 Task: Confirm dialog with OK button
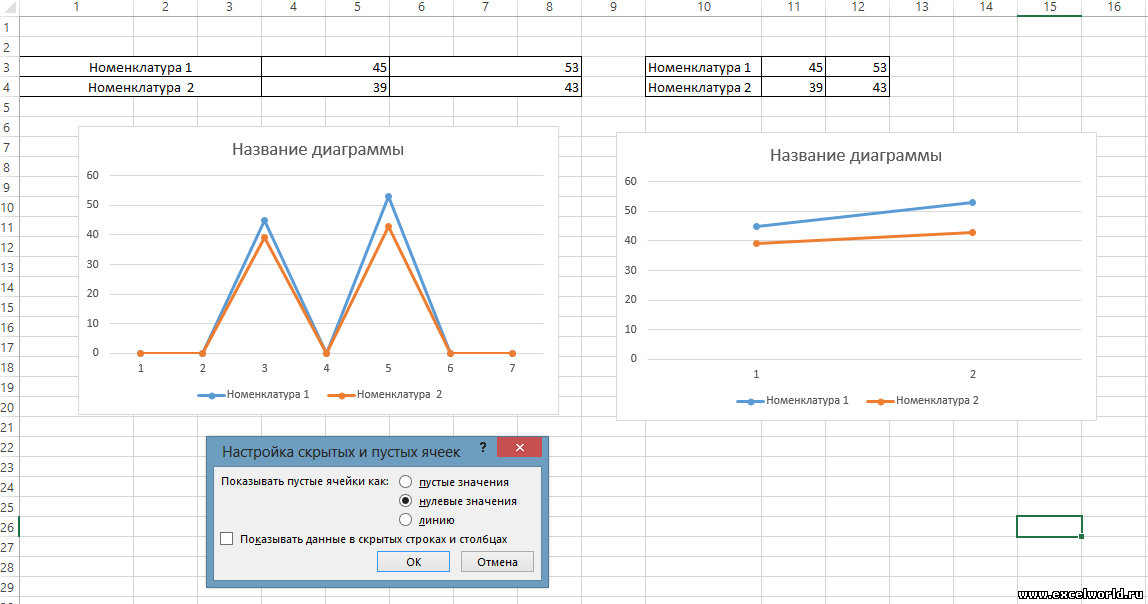tap(414, 562)
